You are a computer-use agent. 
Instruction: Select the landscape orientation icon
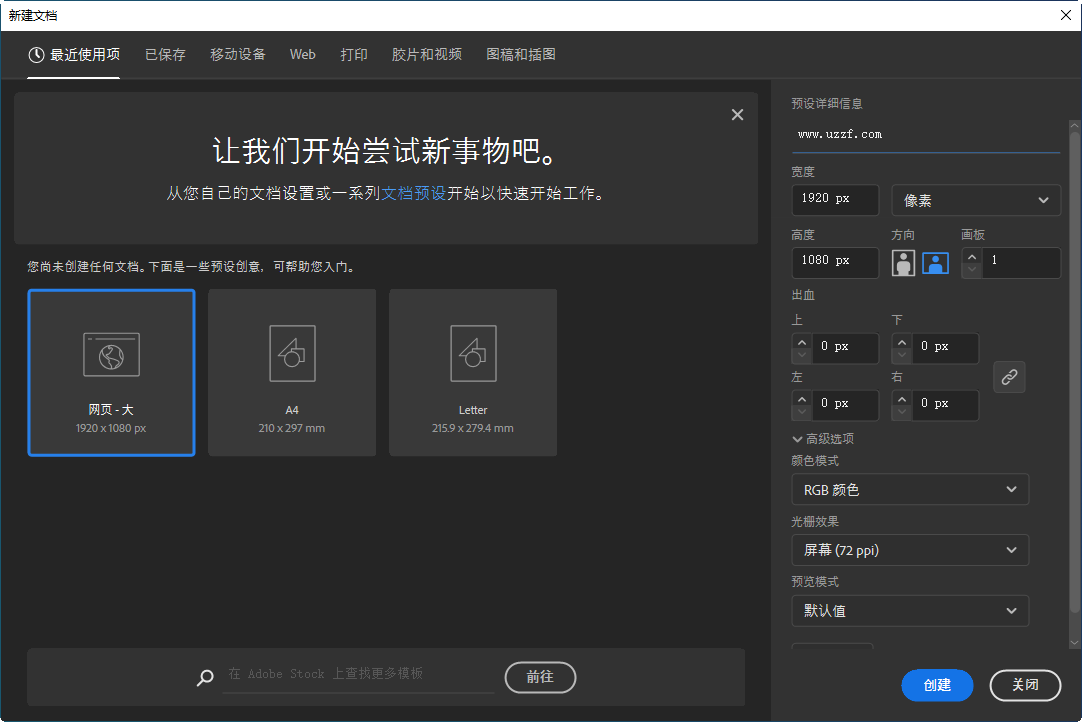click(x=935, y=262)
